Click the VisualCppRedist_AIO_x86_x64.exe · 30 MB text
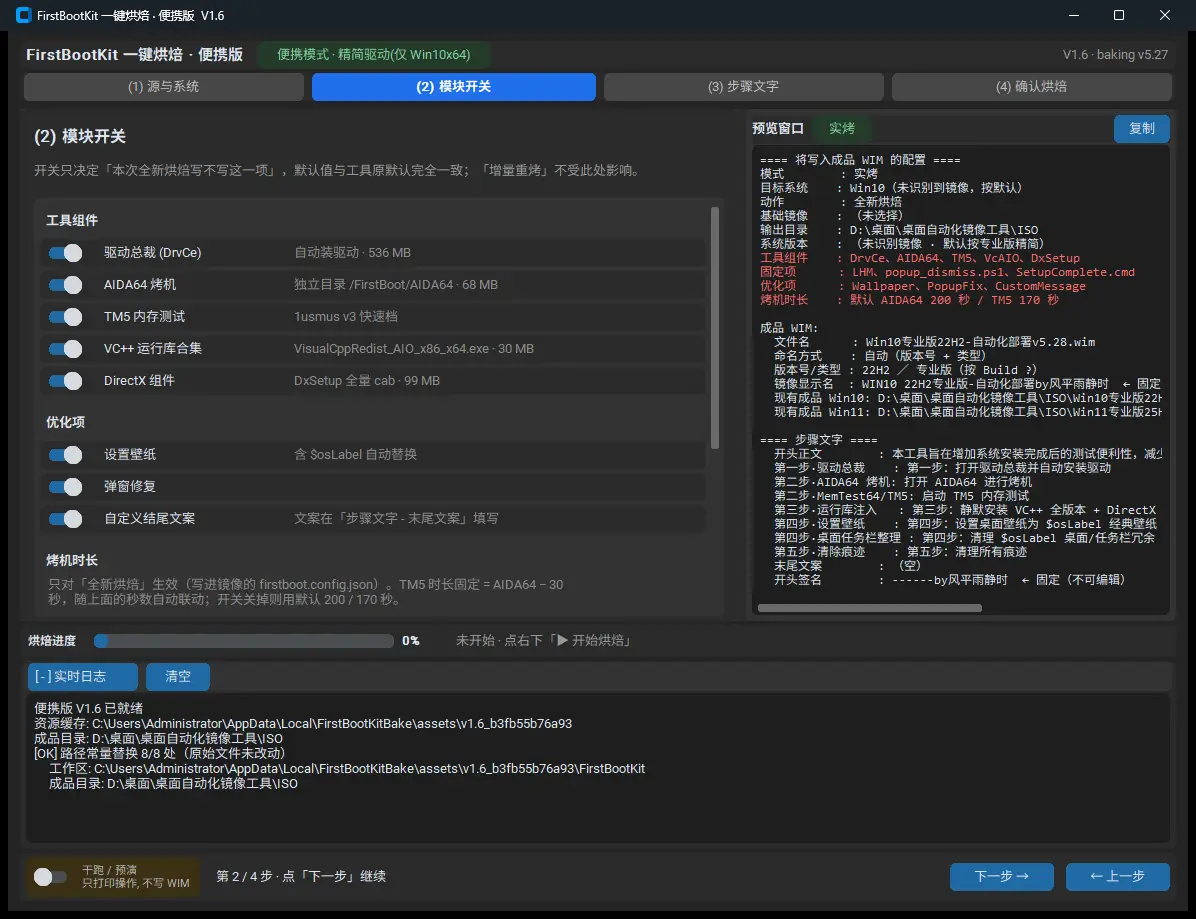 413,349
